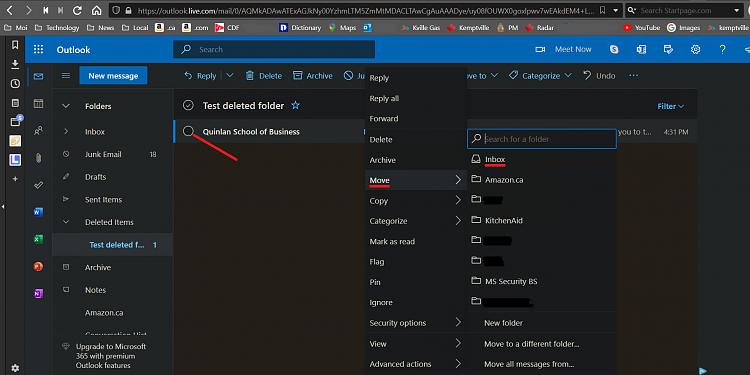This screenshot has width=750, height=375.
Task: Open the Outlook app launcher grid
Action: pos(39,49)
